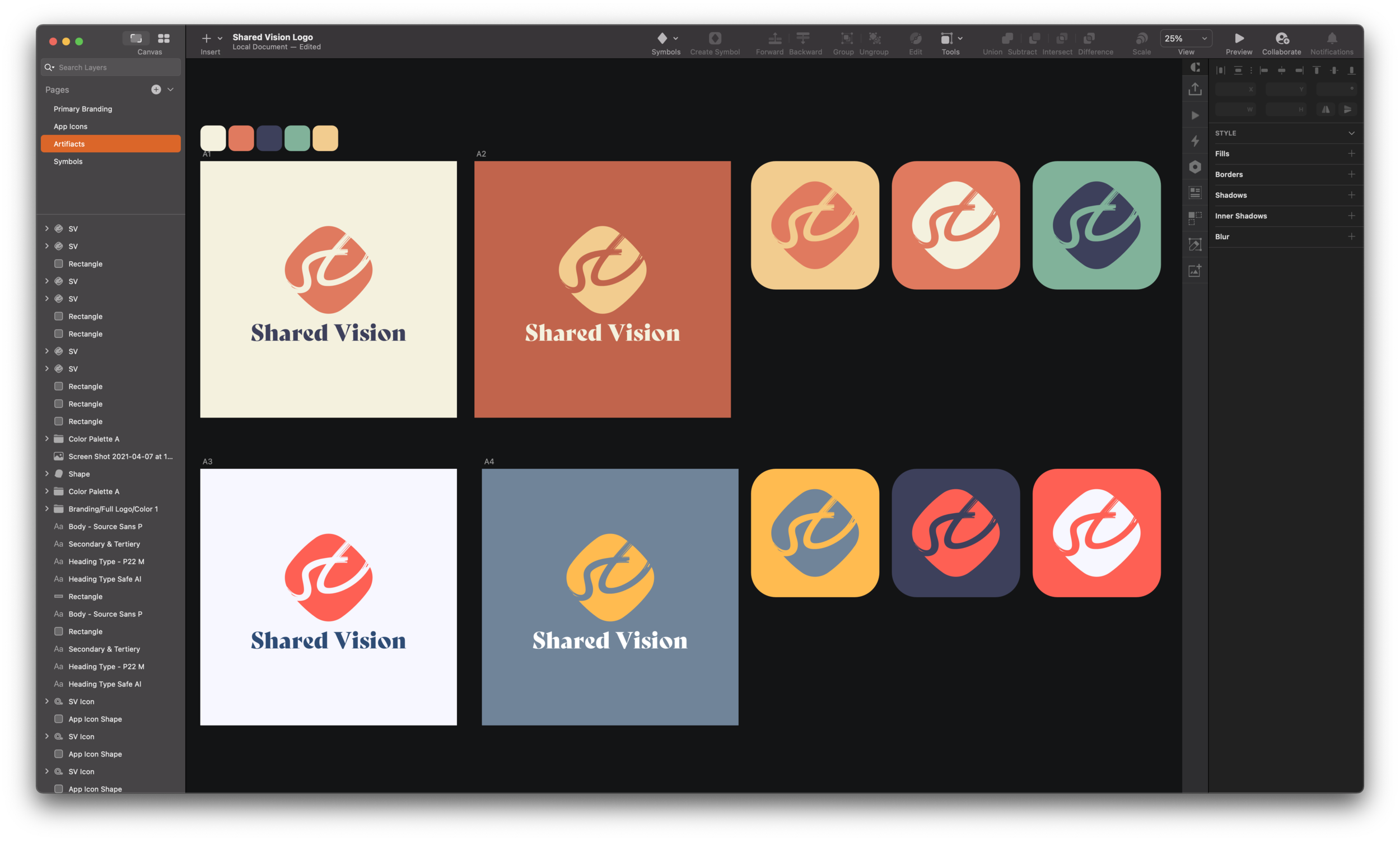1400x841 pixels.
Task: Add a new page
Action: 156,90
